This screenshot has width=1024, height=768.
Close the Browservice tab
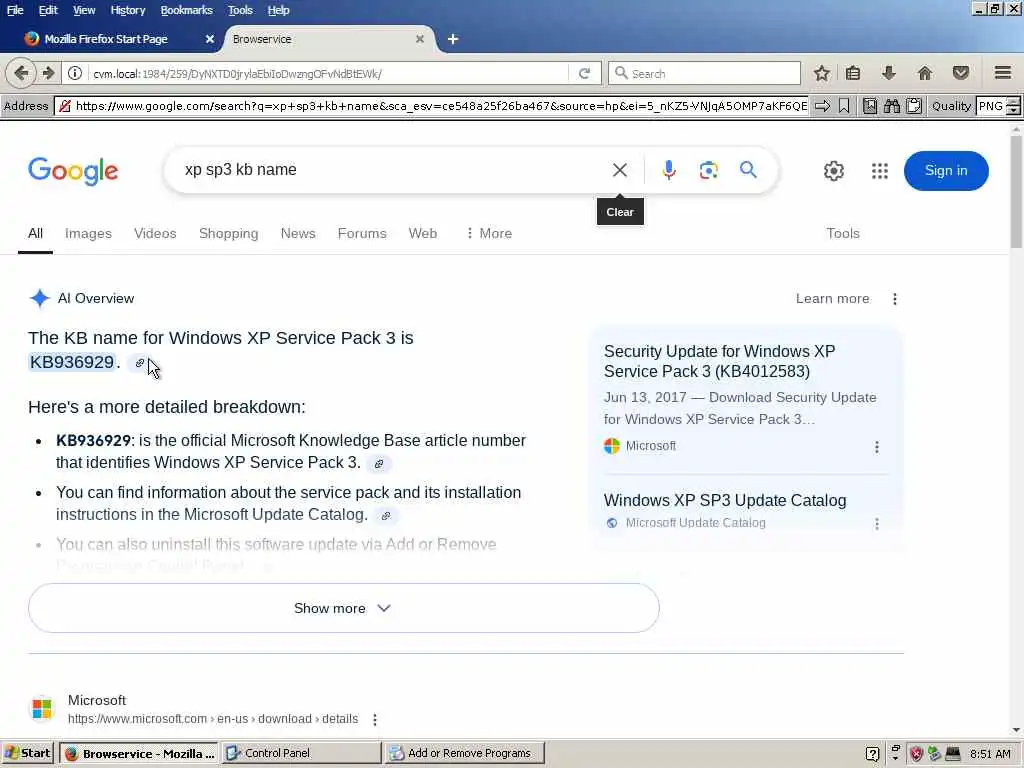click(x=420, y=39)
